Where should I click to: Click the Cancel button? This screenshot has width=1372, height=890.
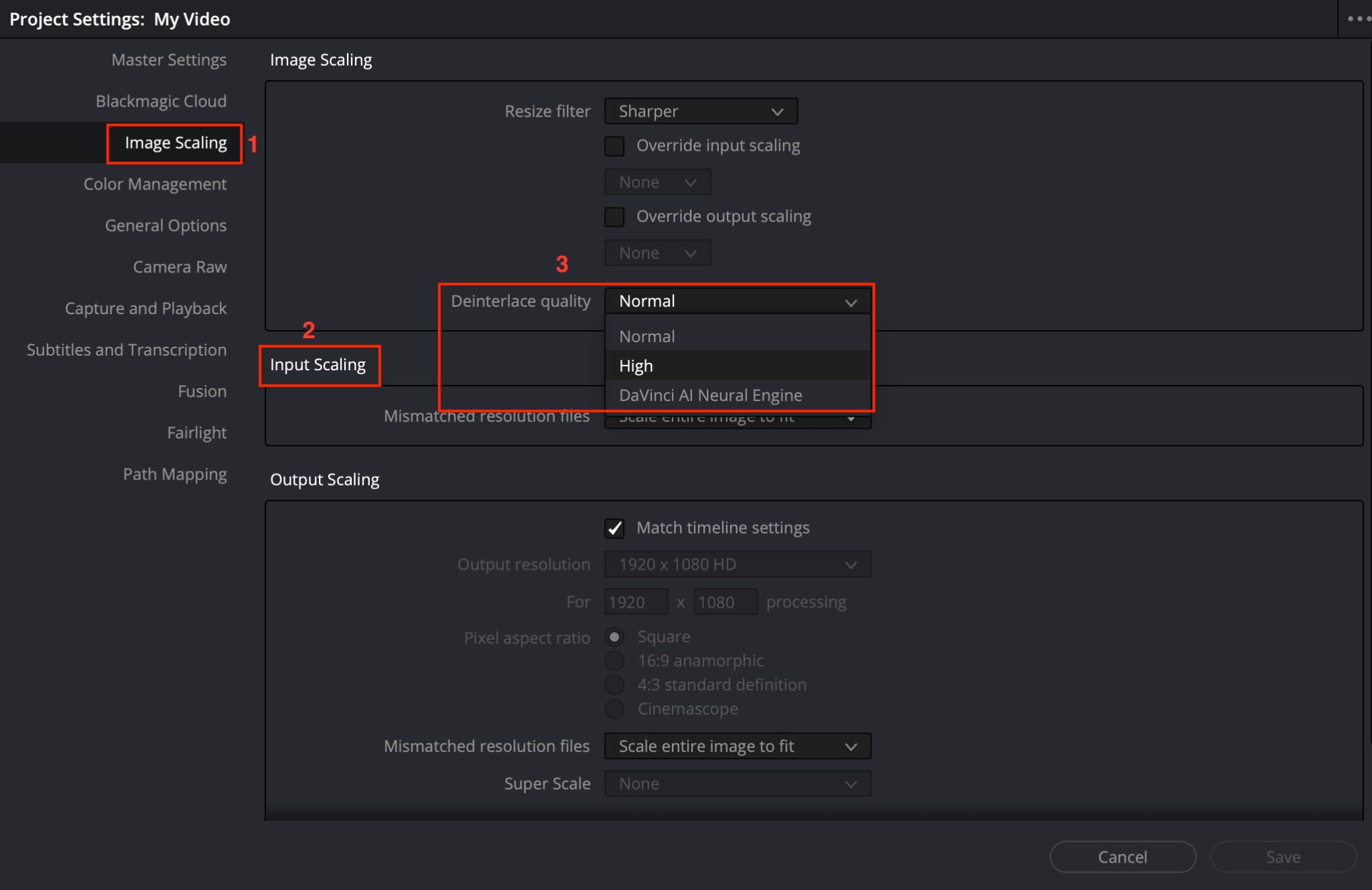point(1122,857)
